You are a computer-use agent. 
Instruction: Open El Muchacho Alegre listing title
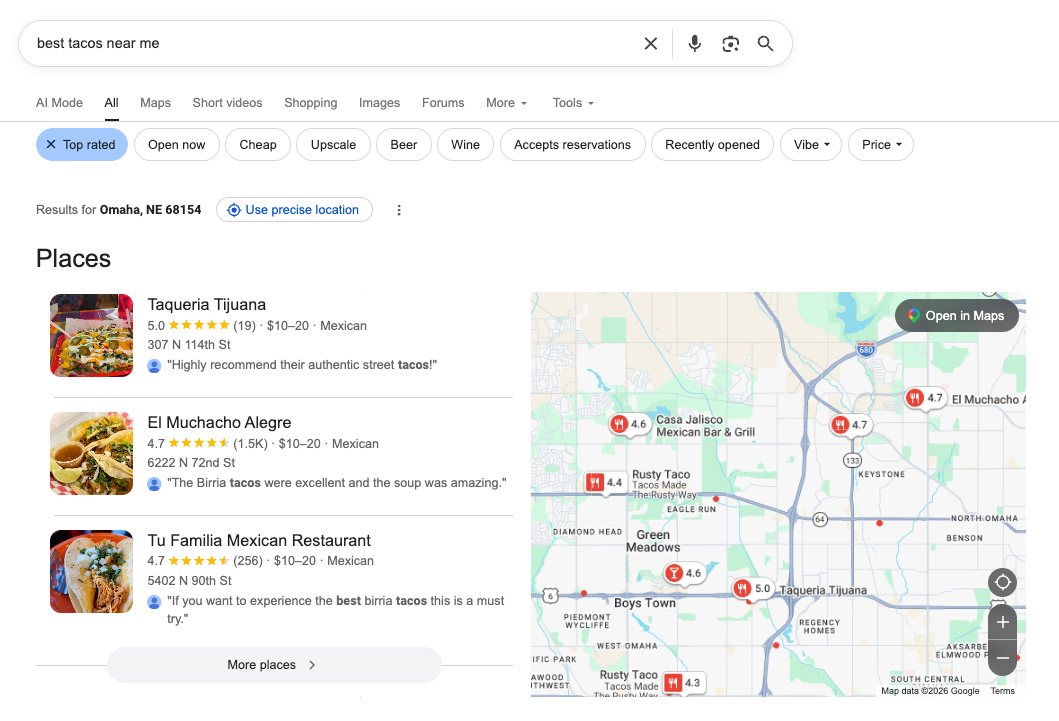tap(219, 423)
